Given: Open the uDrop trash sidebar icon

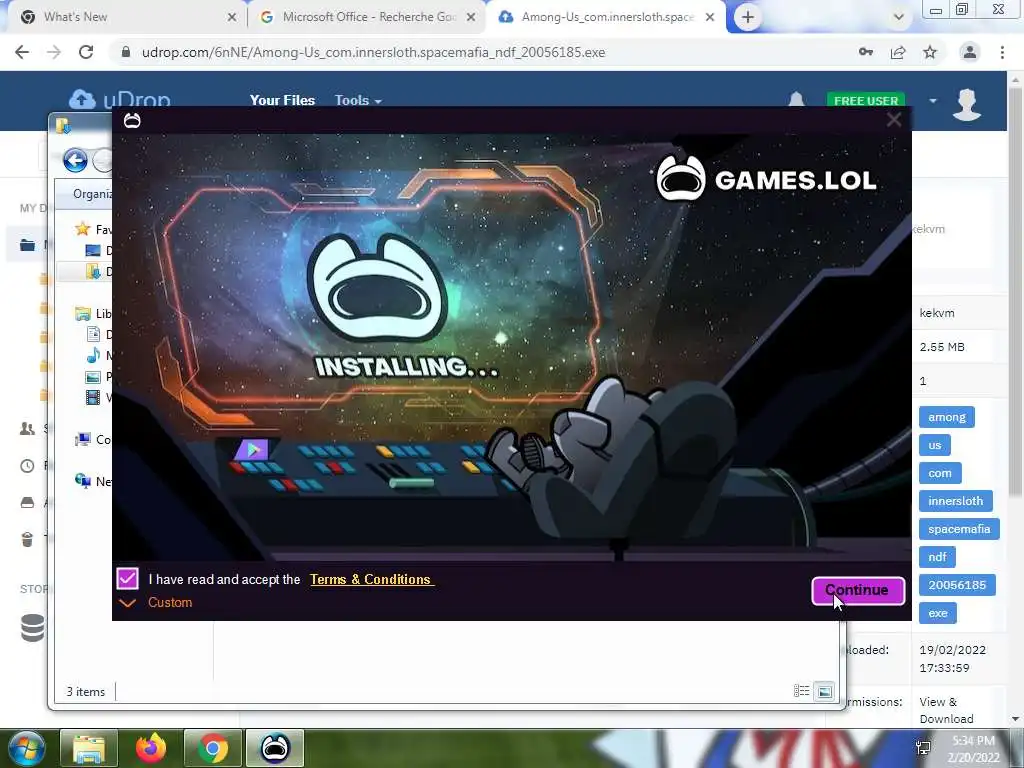Looking at the screenshot, I should [x=27, y=539].
